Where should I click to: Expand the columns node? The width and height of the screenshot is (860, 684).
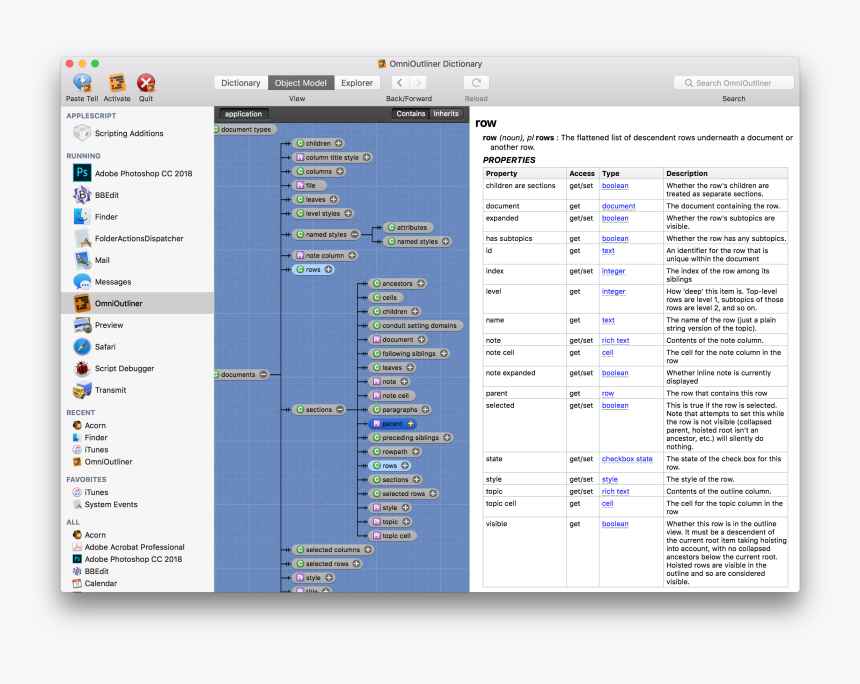click(x=340, y=172)
